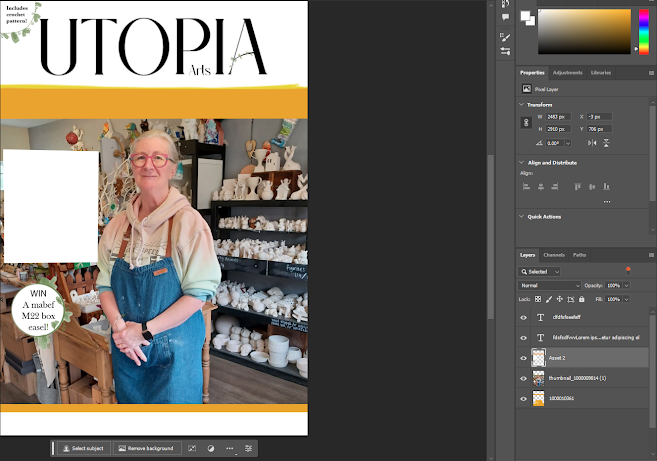The height and width of the screenshot is (461, 657).
Task: Click the Y position field
Action: coord(599,129)
